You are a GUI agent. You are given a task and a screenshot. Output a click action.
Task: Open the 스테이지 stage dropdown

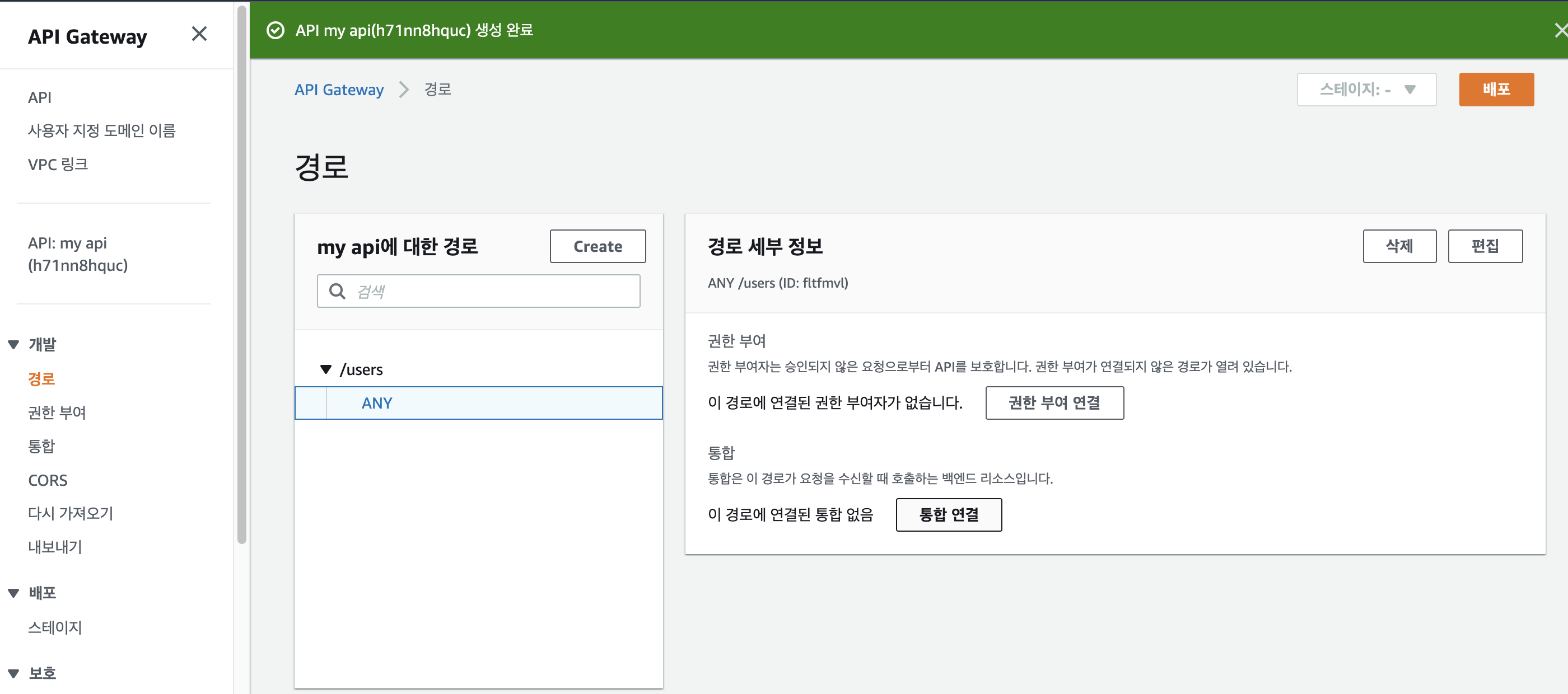click(x=1366, y=90)
